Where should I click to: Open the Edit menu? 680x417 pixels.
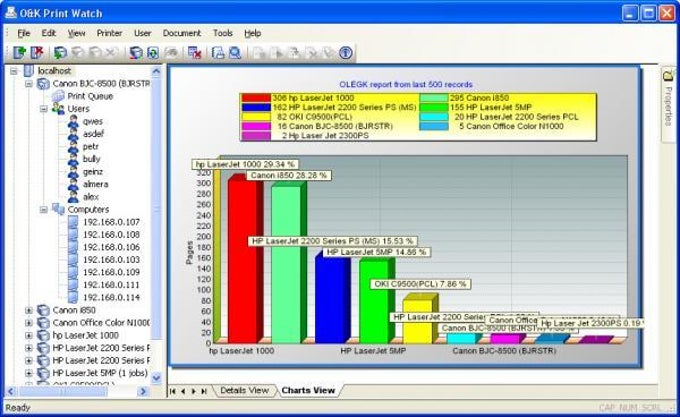pos(49,33)
